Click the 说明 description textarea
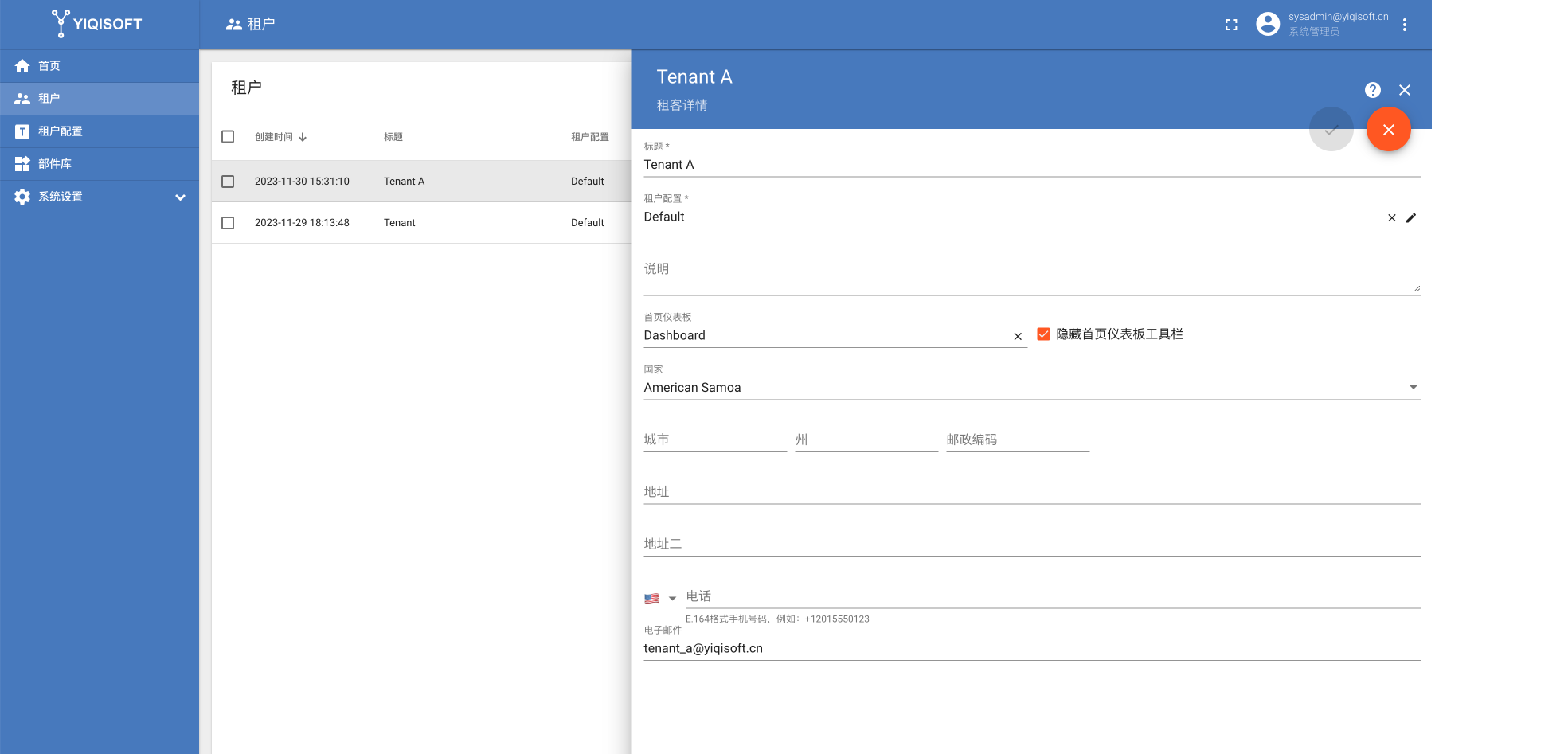This screenshot has width=1568, height=754. coord(1032,273)
